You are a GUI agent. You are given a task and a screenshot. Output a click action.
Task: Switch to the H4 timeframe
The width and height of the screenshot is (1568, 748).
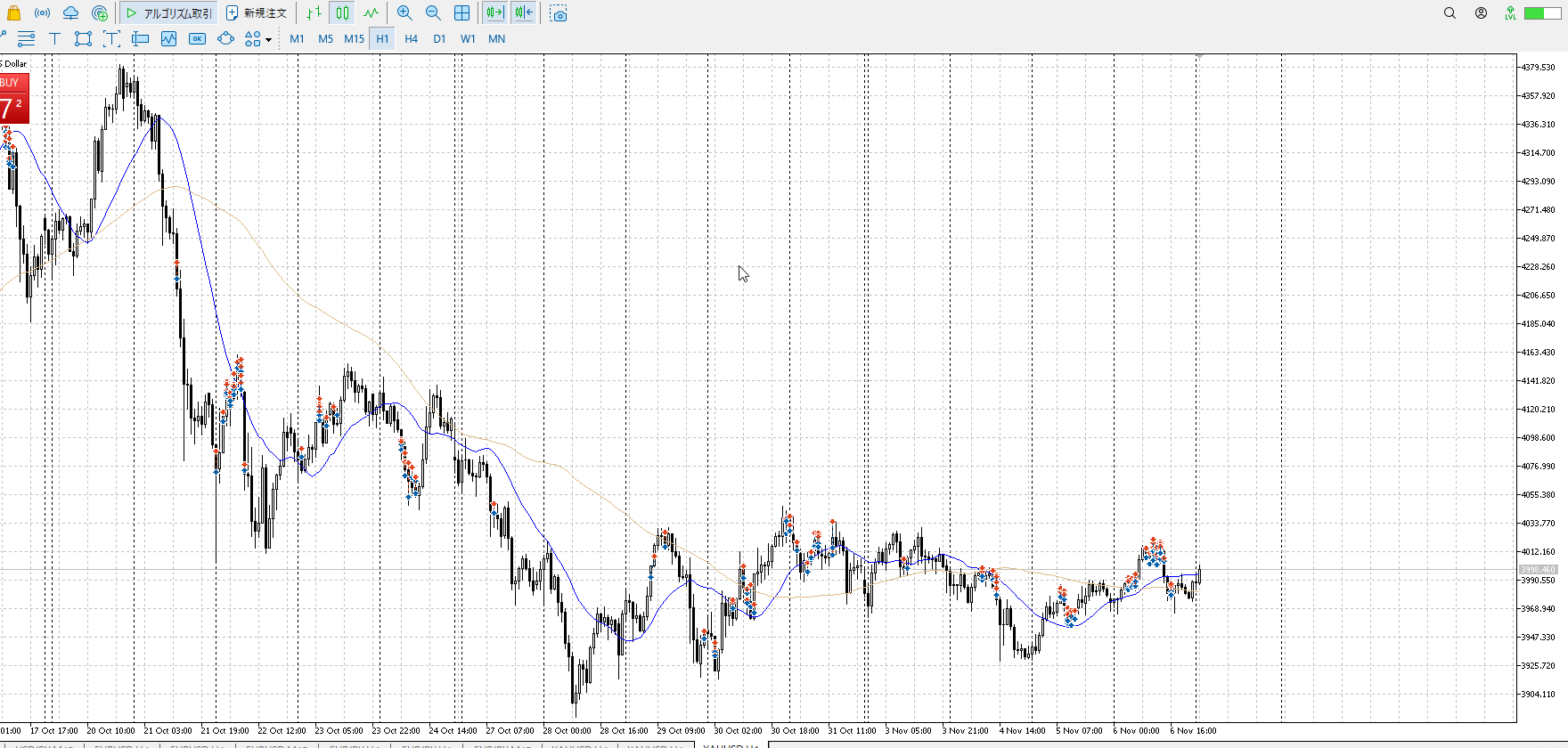[x=411, y=39]
